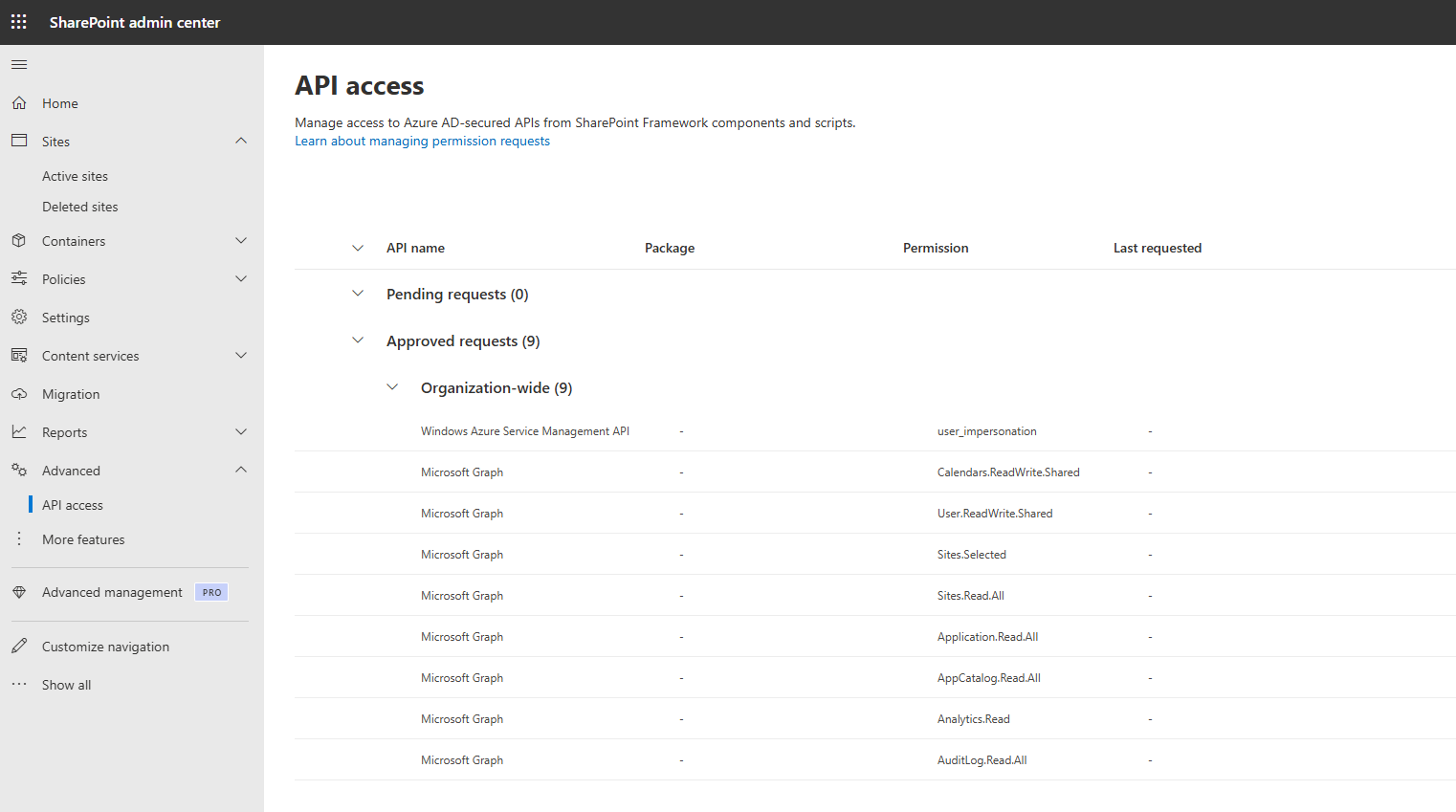This screenshot has width=1456, height=812.
Task: Open Active sites page
Action: coord(75,176)
